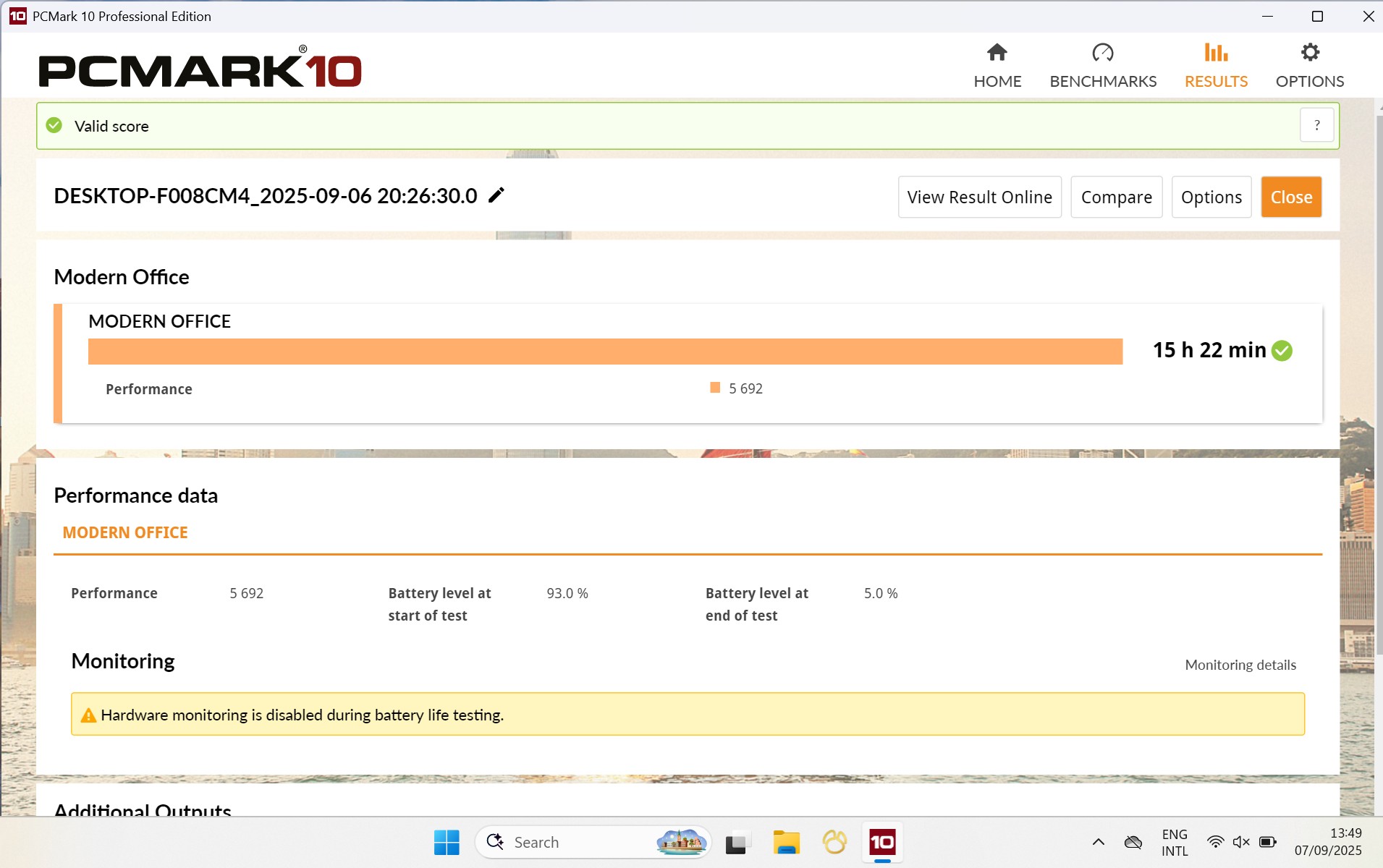
Task: Switch to the Results tab
Action: click(x=1216, y=65)
